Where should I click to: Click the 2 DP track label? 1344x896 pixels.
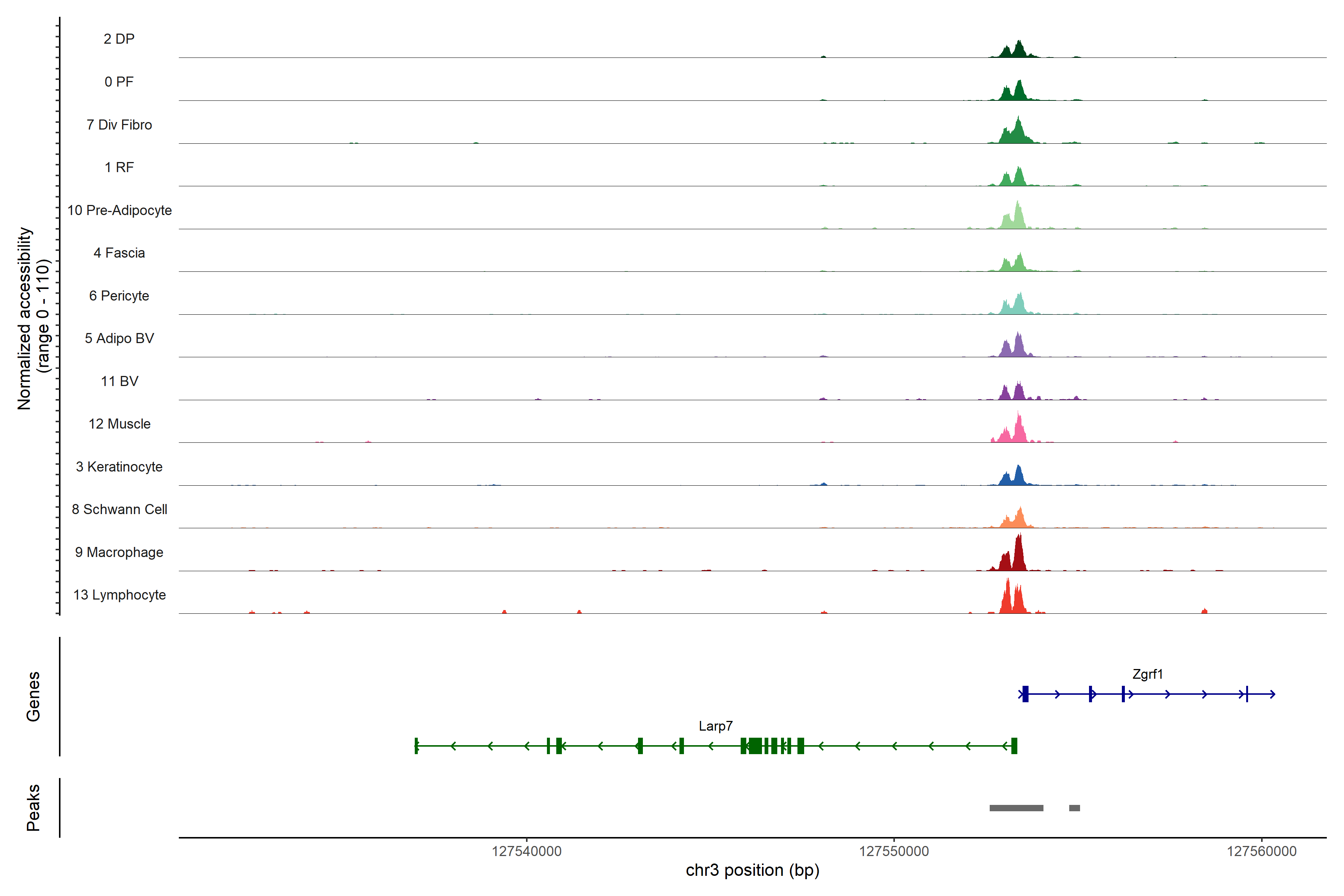(x=119, y=39)
